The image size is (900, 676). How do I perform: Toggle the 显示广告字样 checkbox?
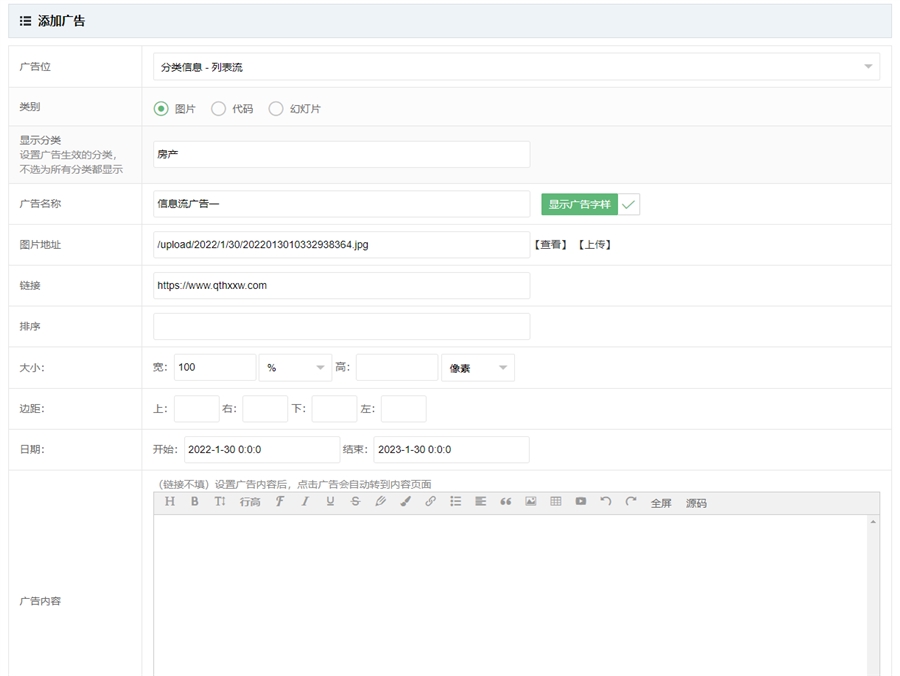click(629, 204)
